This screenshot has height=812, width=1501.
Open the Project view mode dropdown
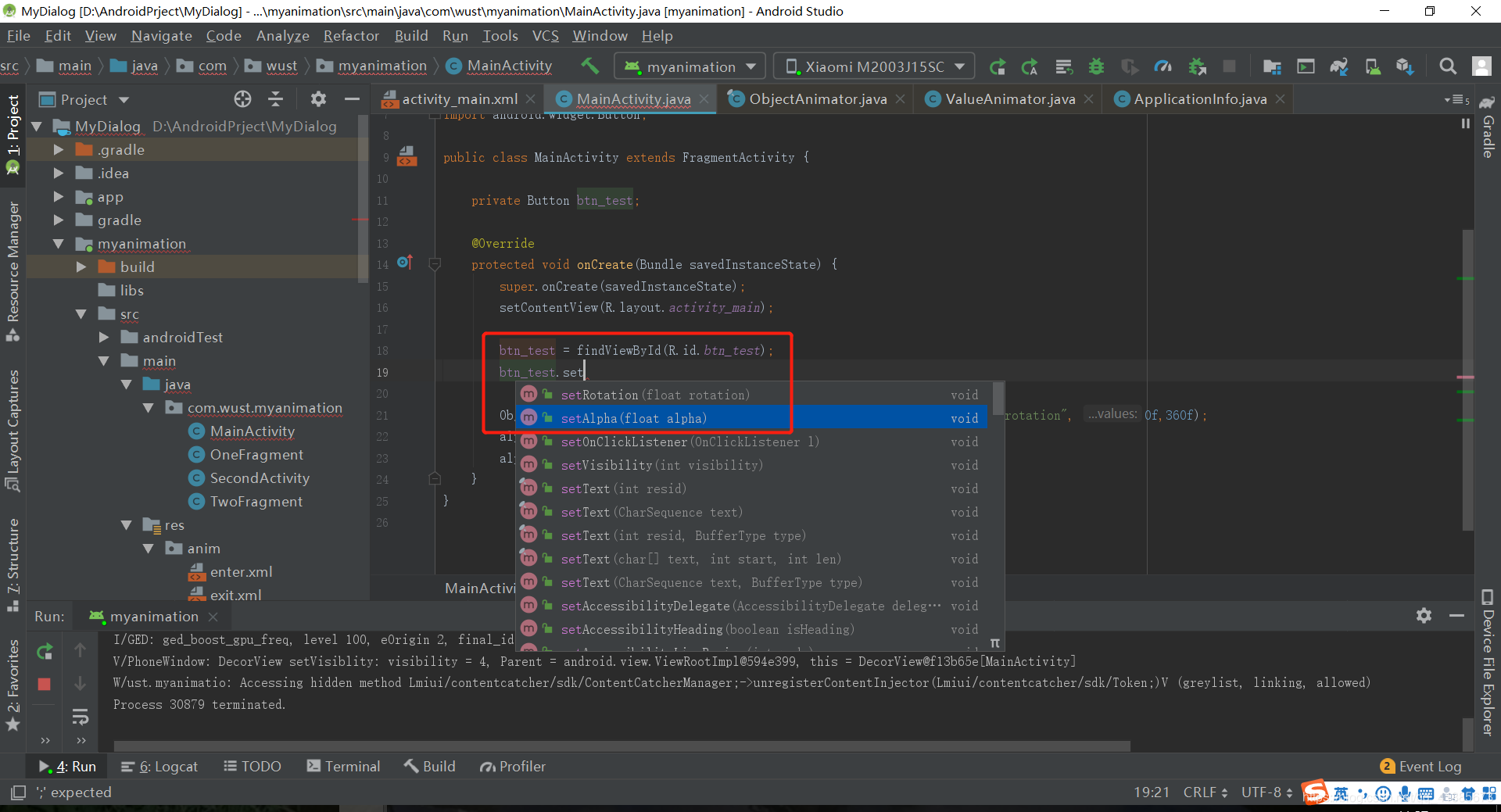coord(84,99)
